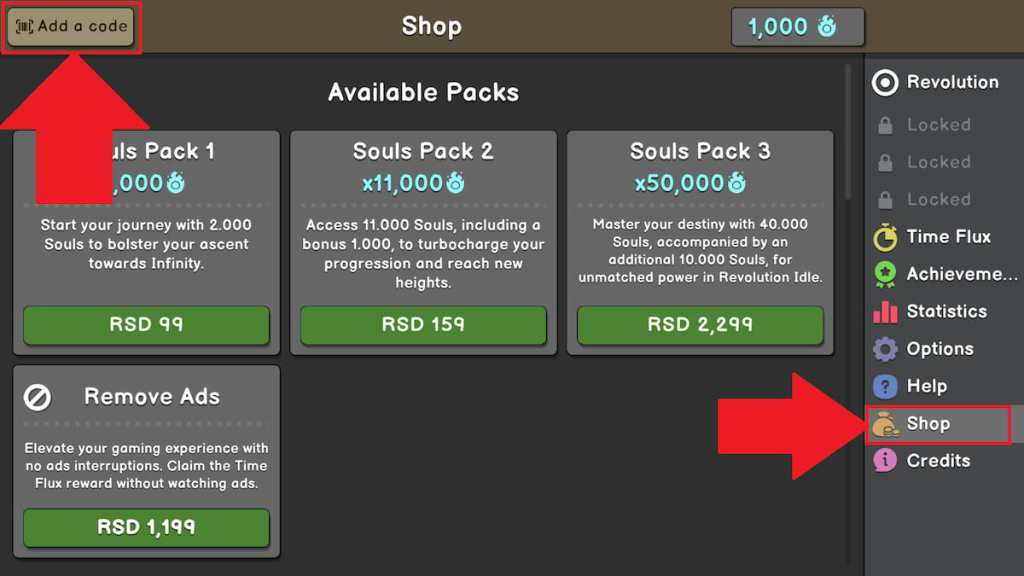1024x576 pixels.
Task: Click the code scanner icon on Add a code
Action: [x=24, y=27]
